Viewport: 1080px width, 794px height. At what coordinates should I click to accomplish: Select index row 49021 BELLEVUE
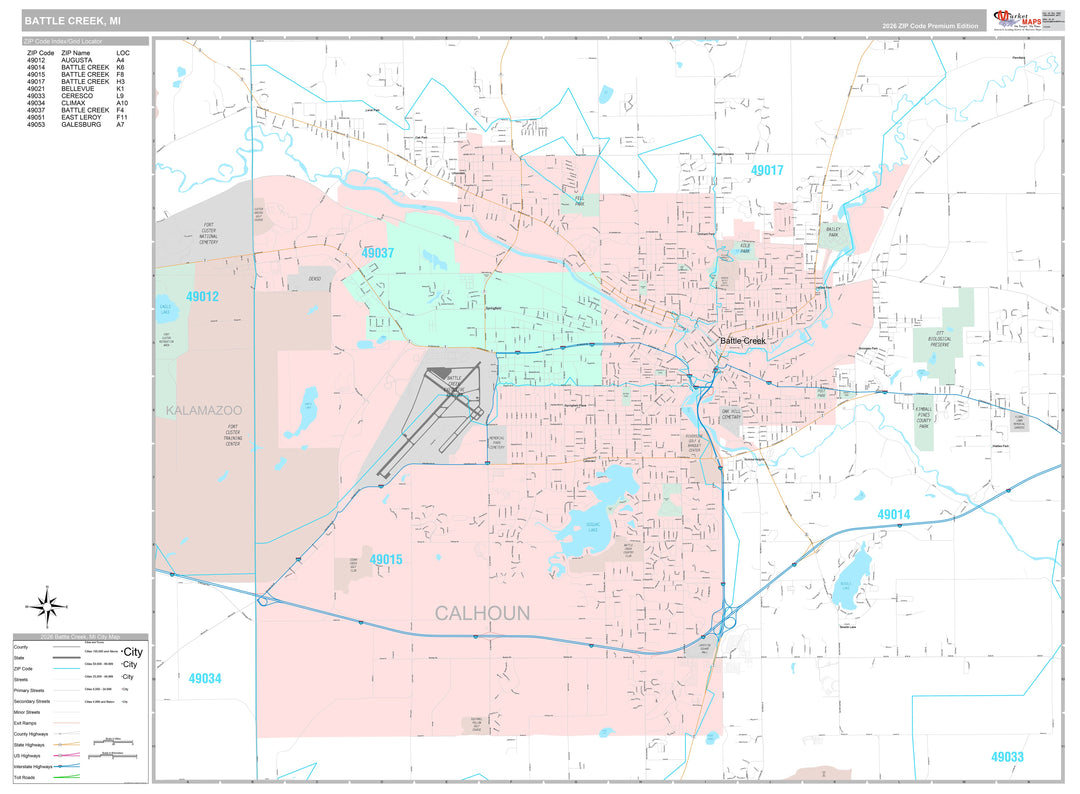click(77, 89)
